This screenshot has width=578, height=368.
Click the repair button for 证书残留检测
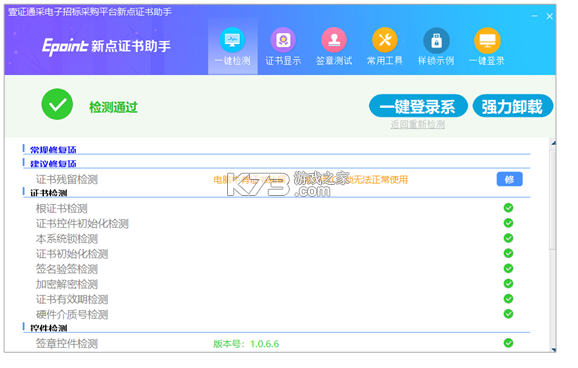[x=509, y=179]
